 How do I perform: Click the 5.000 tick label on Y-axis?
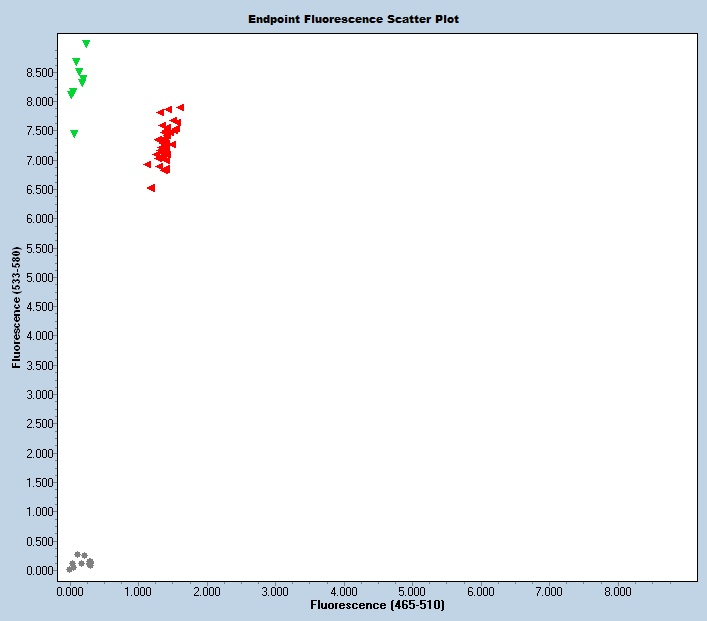(40, 277)
